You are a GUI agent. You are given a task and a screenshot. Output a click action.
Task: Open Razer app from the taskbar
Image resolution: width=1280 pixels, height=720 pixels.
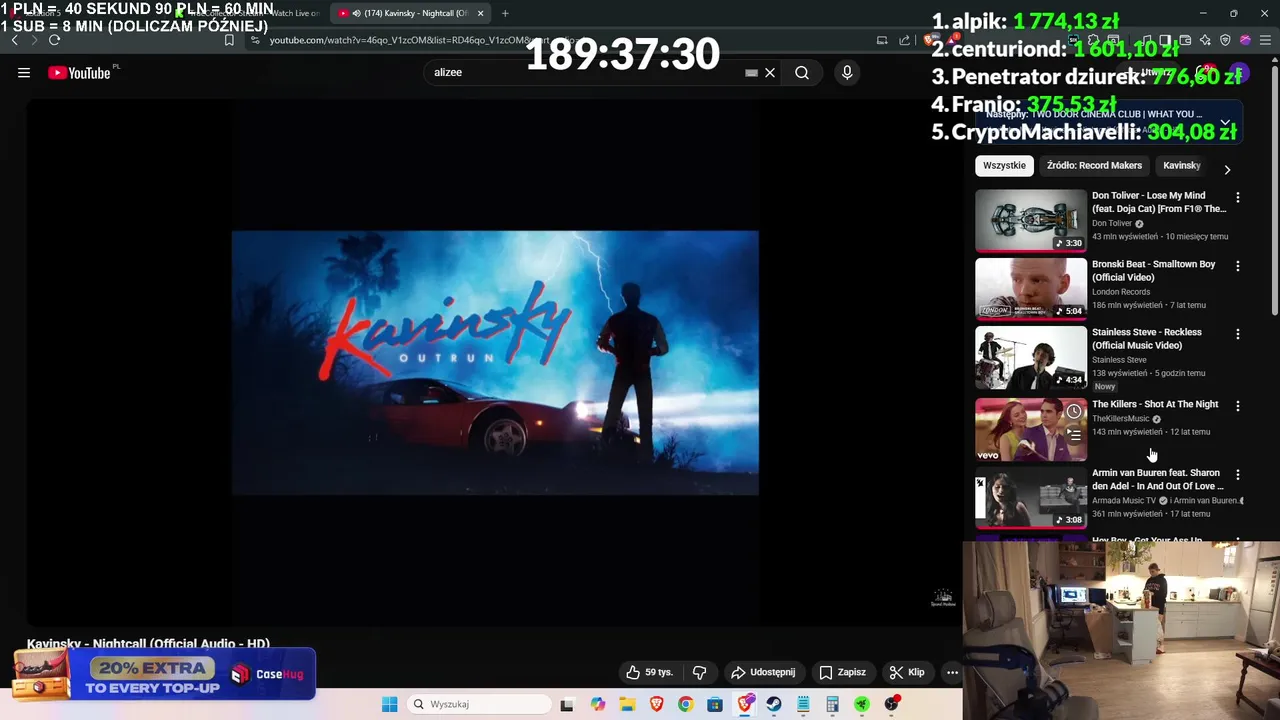[862, 704]
